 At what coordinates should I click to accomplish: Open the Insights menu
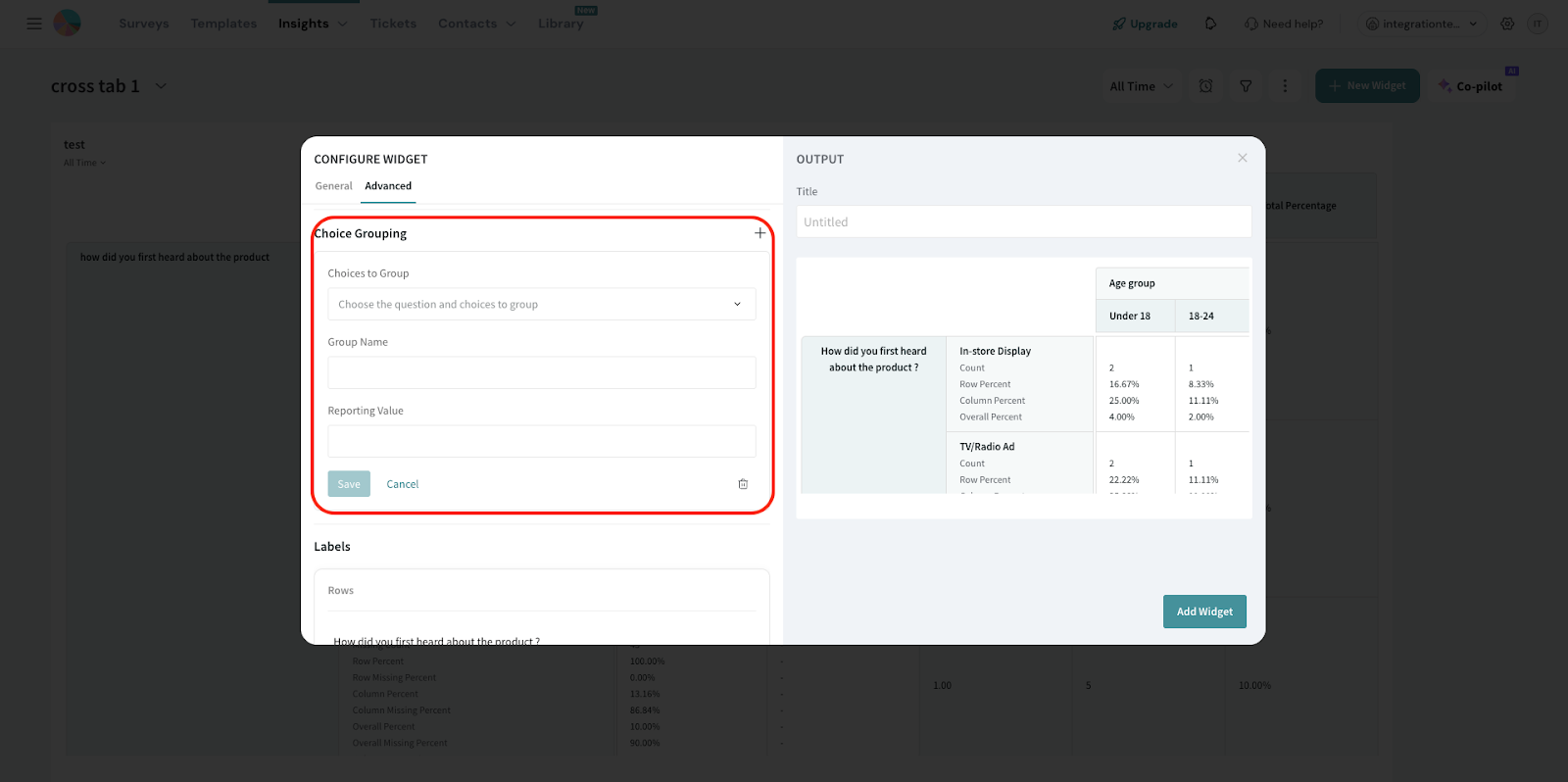click(312, 24)
